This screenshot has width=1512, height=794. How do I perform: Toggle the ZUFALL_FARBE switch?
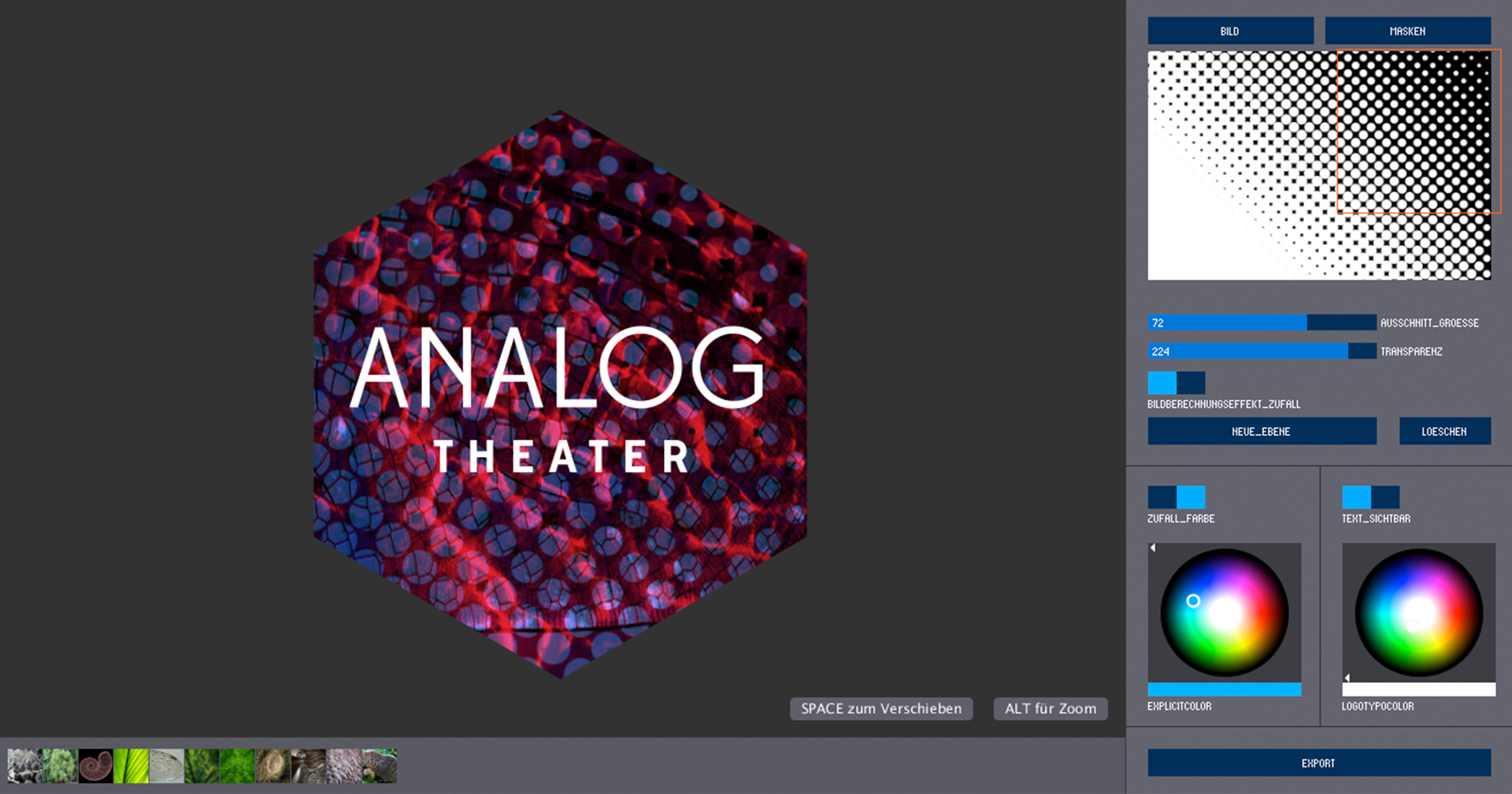[x=1176, y=497]
